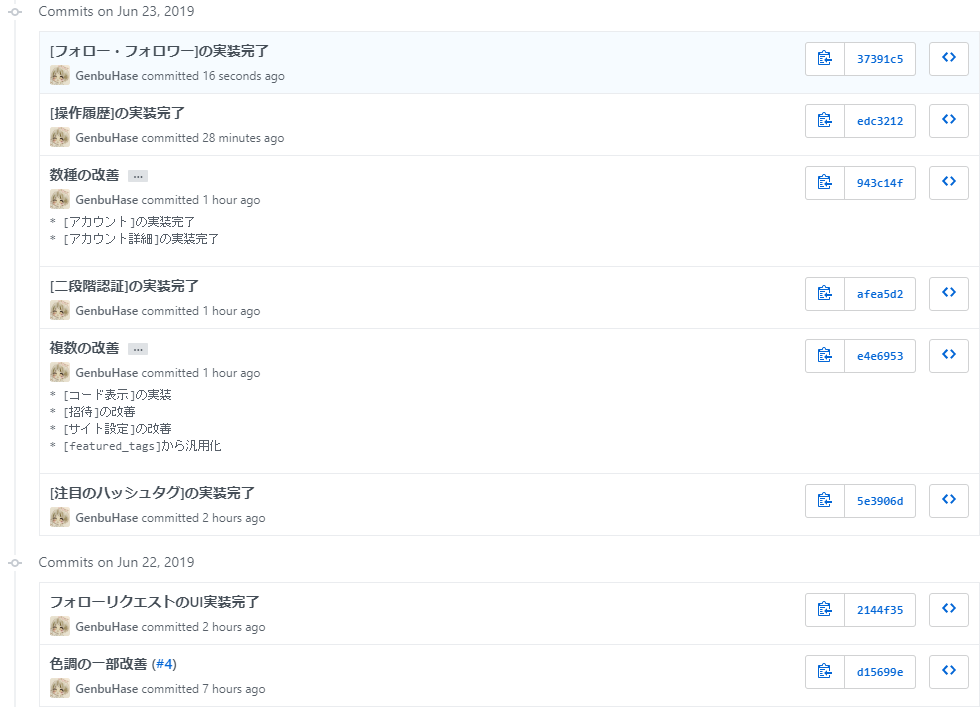The height and width of the screenshot is (707, 980).
Task: Click GenbuHase avatar on edc3212 commit row
Action: (x=60, y=137)
